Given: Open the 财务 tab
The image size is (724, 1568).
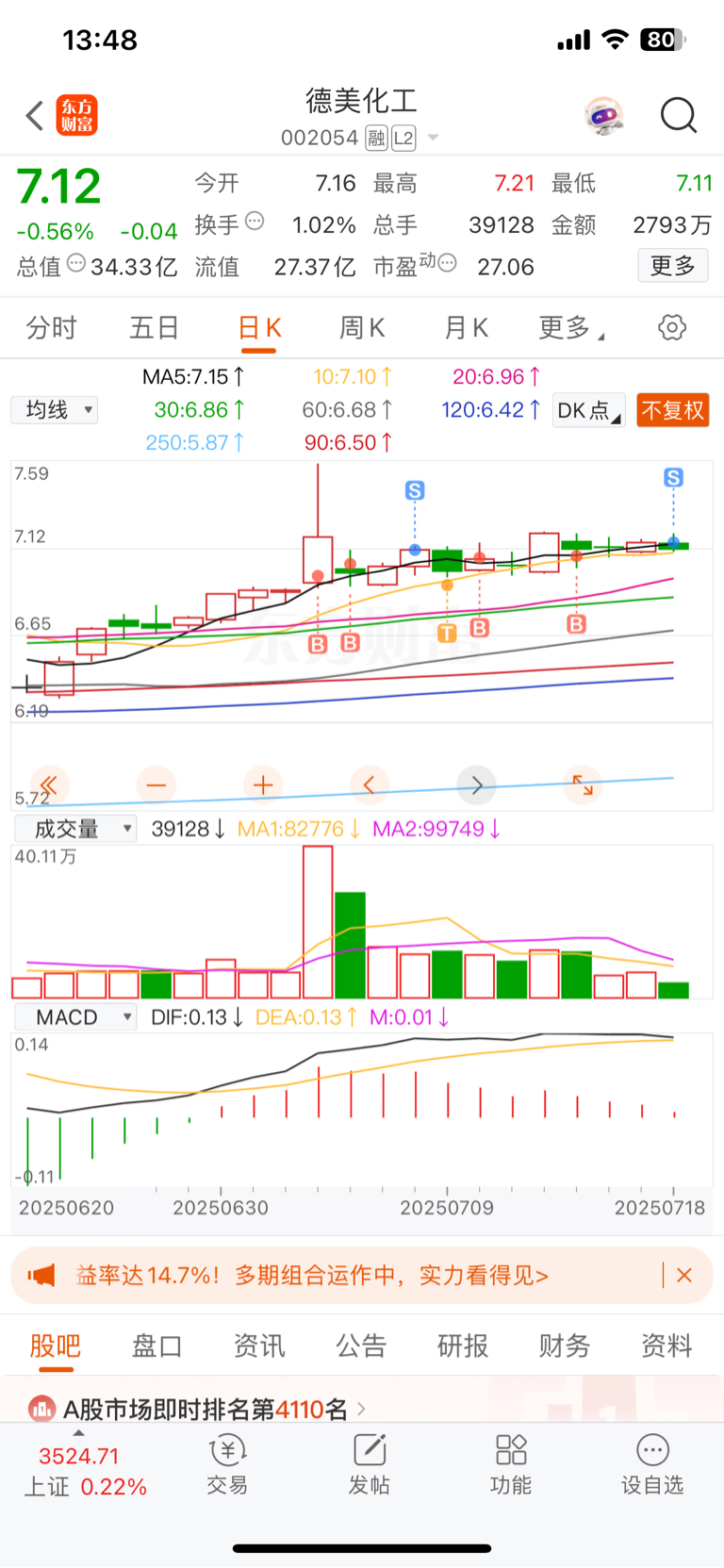Looking at the screenshot, I should click(x=565, y=1345).
